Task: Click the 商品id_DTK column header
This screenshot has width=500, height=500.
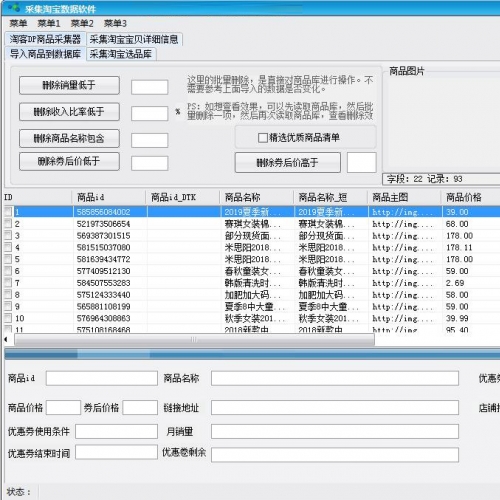Action: 182,197
